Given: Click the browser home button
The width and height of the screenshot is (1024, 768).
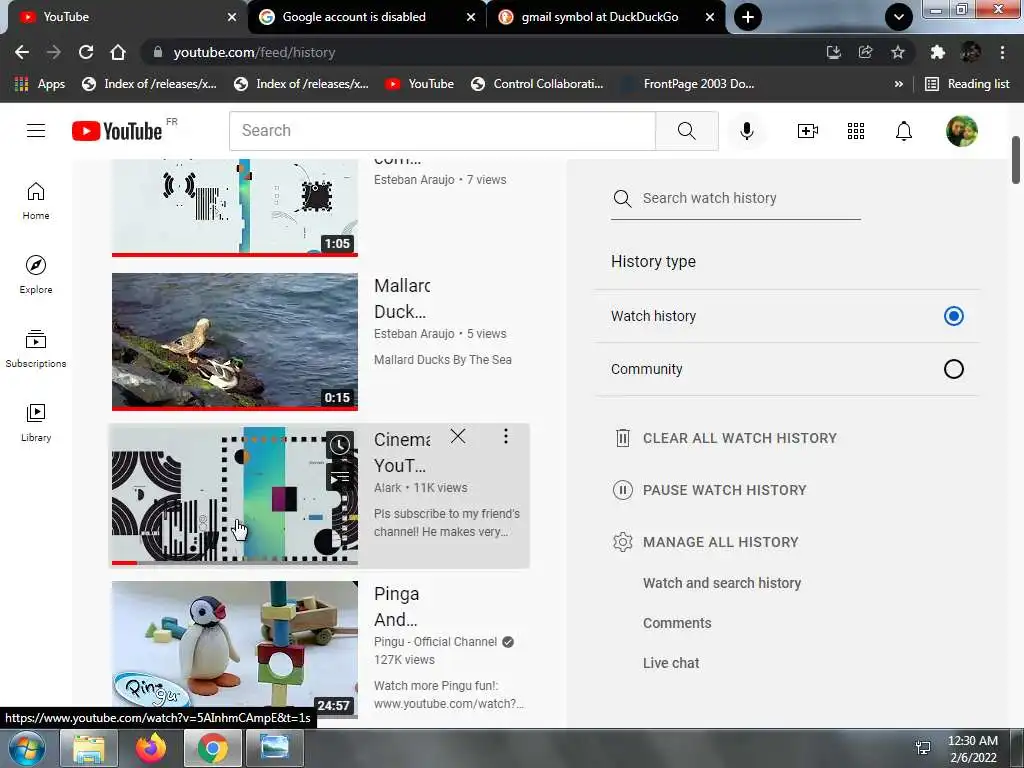Looking at the screenshot, I should pyautogui.click(x=118, y=52).
